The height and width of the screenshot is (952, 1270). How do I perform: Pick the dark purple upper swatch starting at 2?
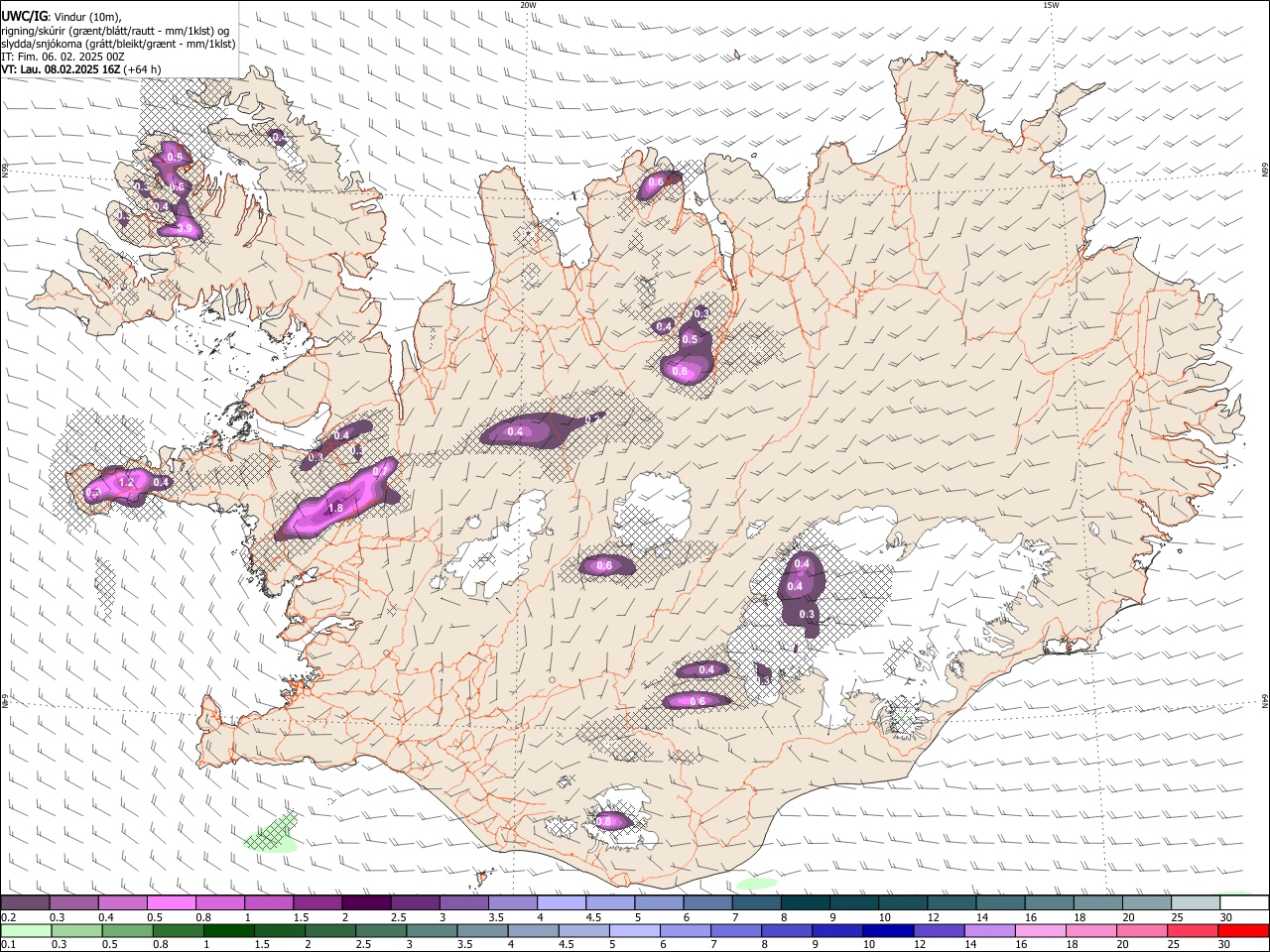(x=366, y=902)
